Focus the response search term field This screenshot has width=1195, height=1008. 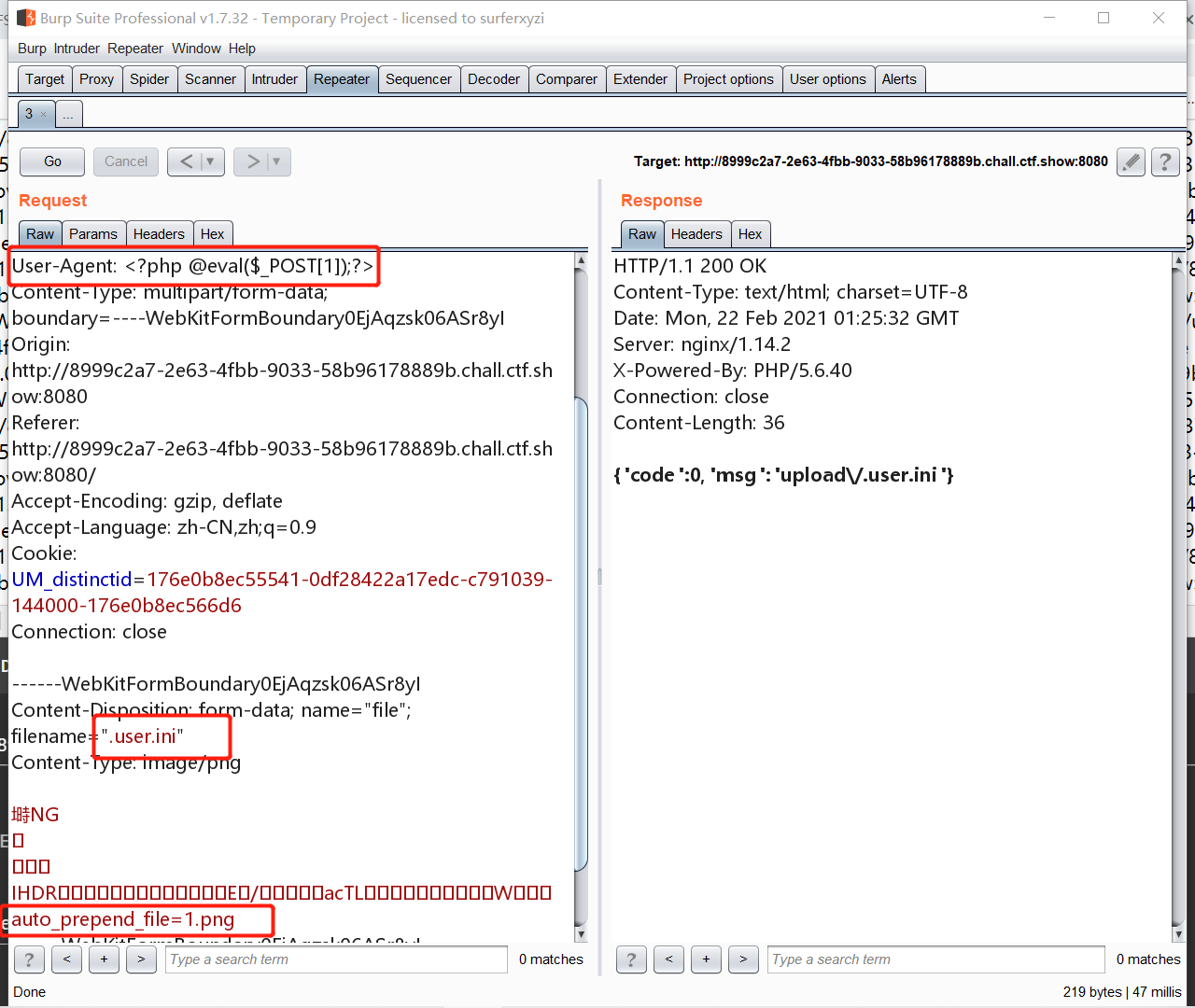[x=936, y=959]
